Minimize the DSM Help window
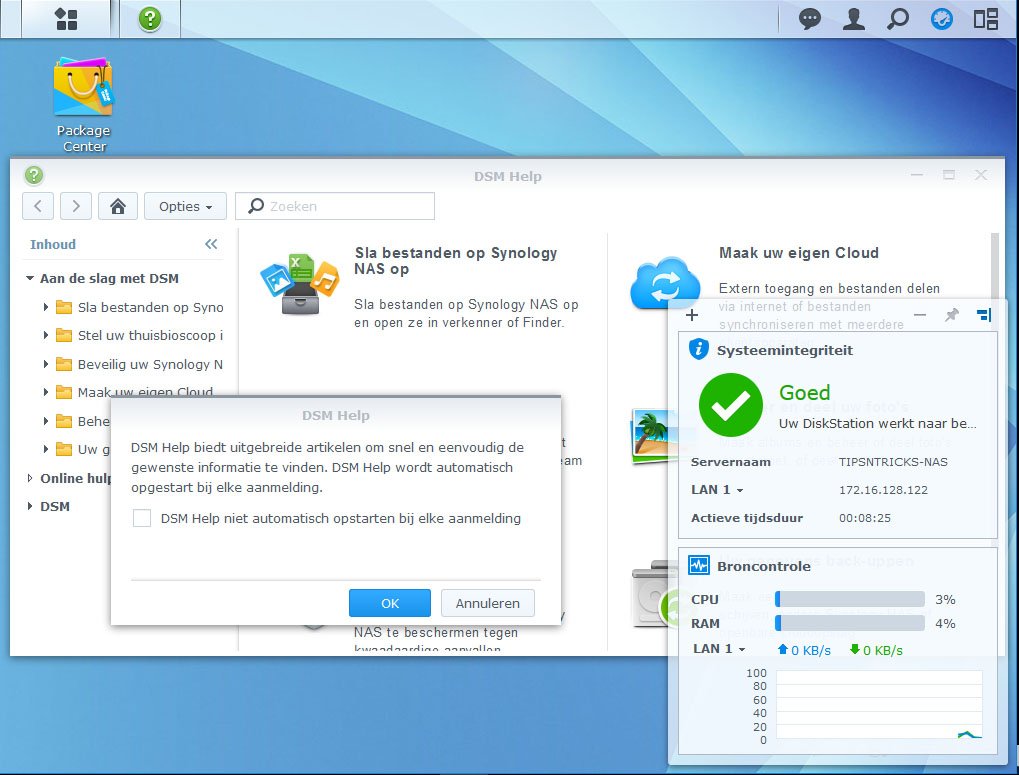Image resolution: width=1019 pixels, height=775 pixels. [x=917, y=175]
